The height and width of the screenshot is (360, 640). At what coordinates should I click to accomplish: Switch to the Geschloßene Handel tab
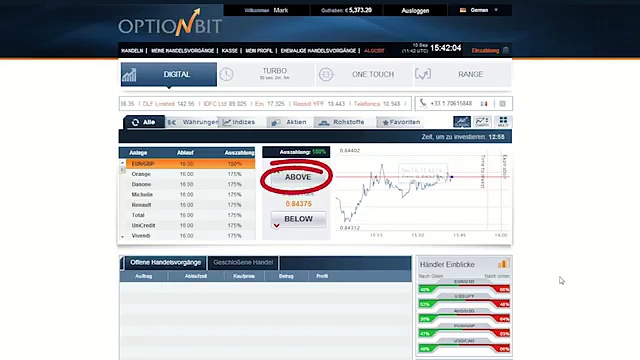coord(243,262)
